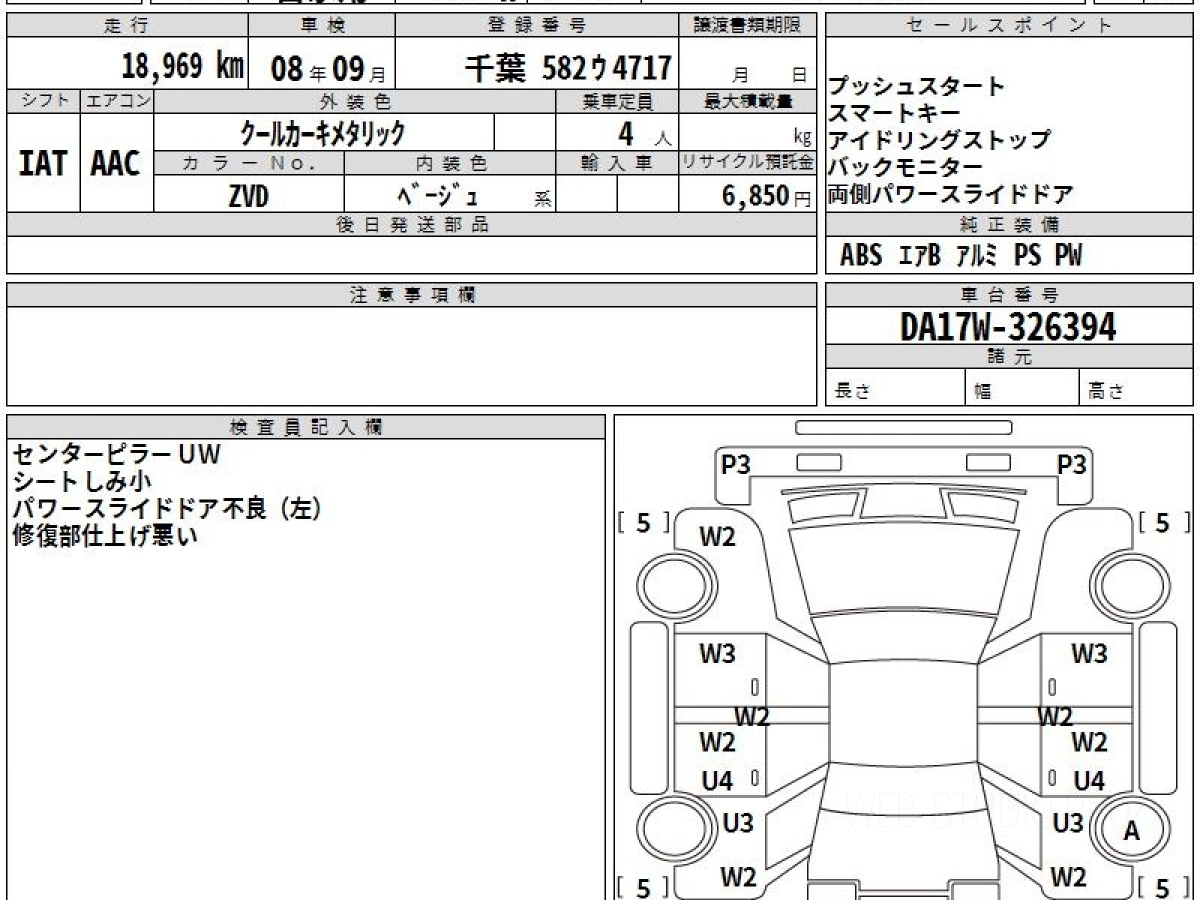Click the circled A mark on the wheel

(1131, 830)
